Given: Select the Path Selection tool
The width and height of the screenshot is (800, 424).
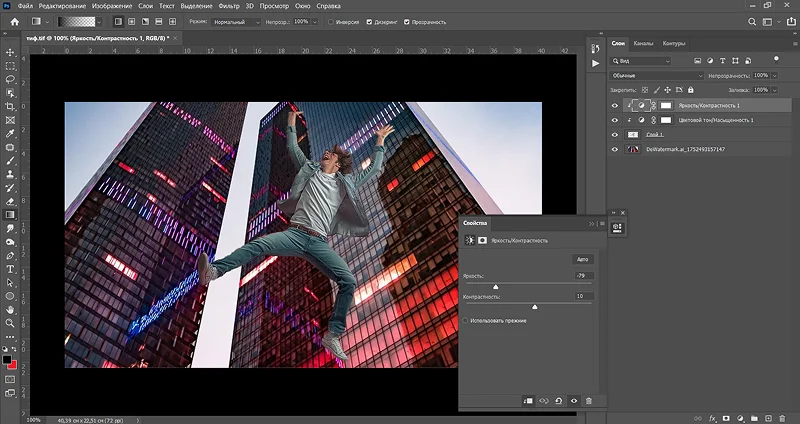Looking at the screenshot, I should [x=10, y=283].
